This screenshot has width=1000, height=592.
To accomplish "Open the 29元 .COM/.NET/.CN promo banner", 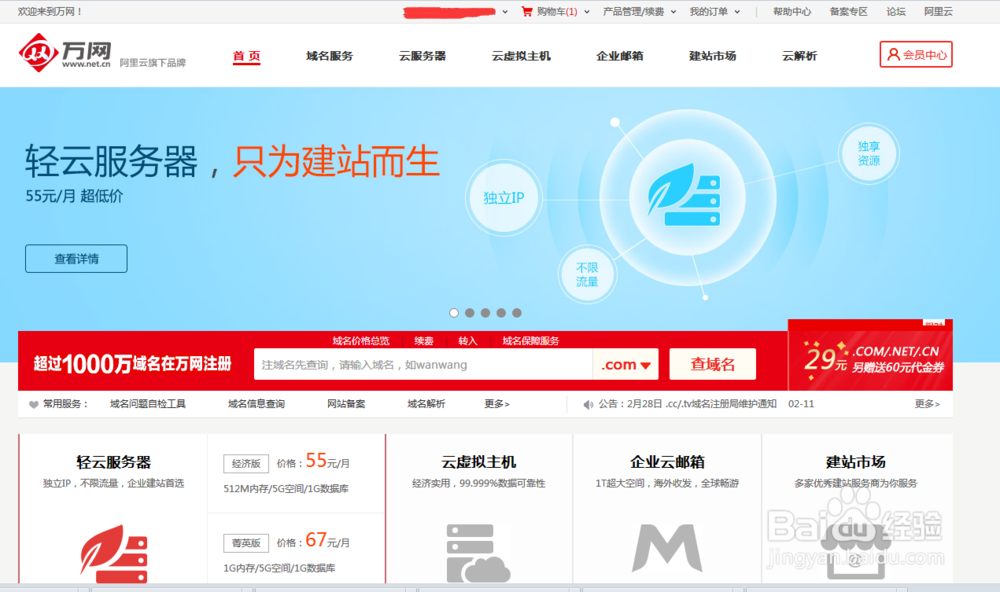I will tap(871, 355).
